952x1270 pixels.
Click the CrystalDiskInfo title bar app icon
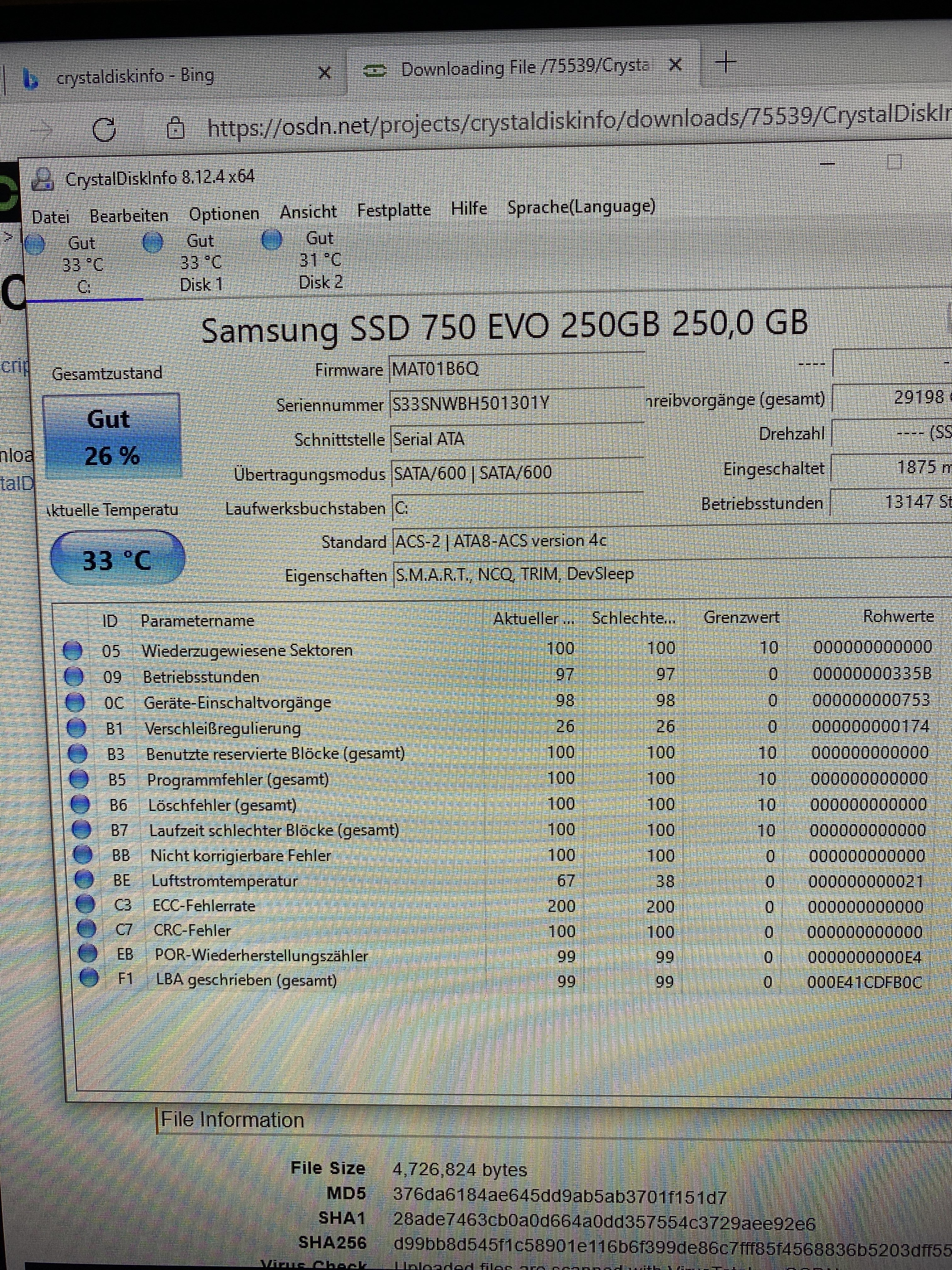tap(43, 179)
